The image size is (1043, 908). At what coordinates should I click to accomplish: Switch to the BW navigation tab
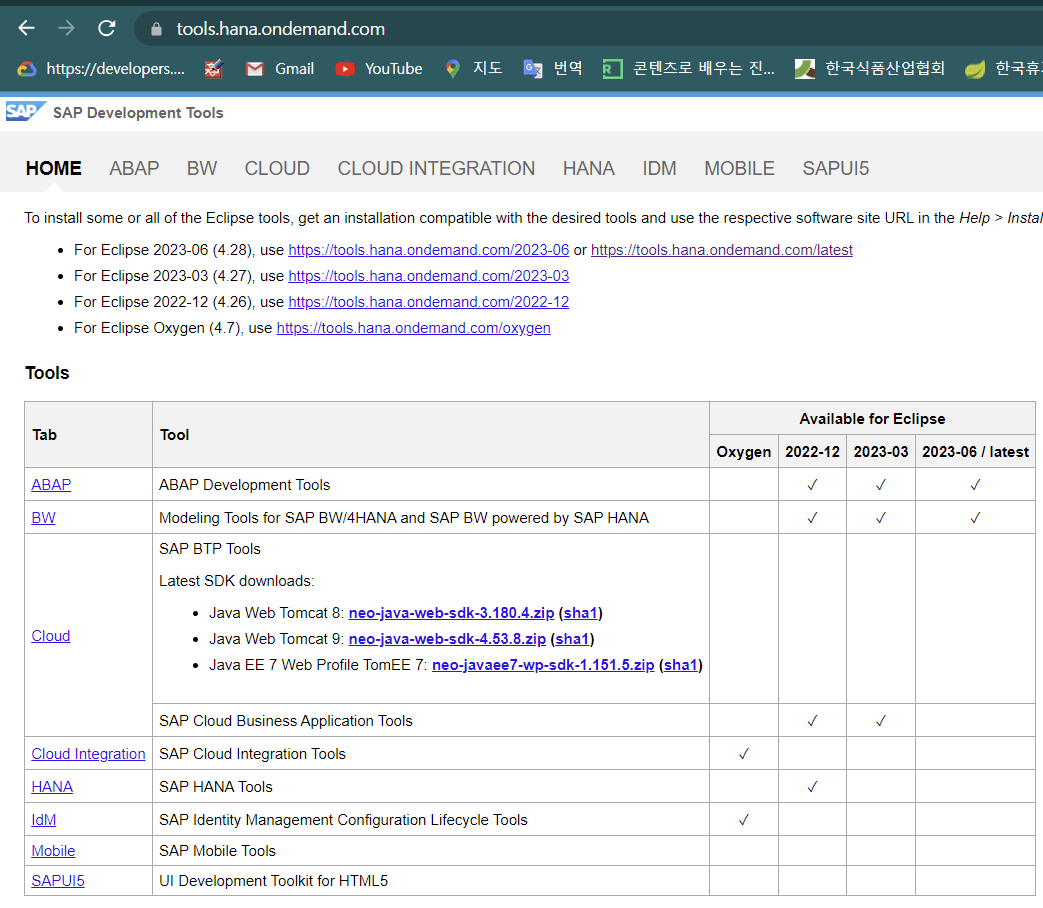[202, 168]
